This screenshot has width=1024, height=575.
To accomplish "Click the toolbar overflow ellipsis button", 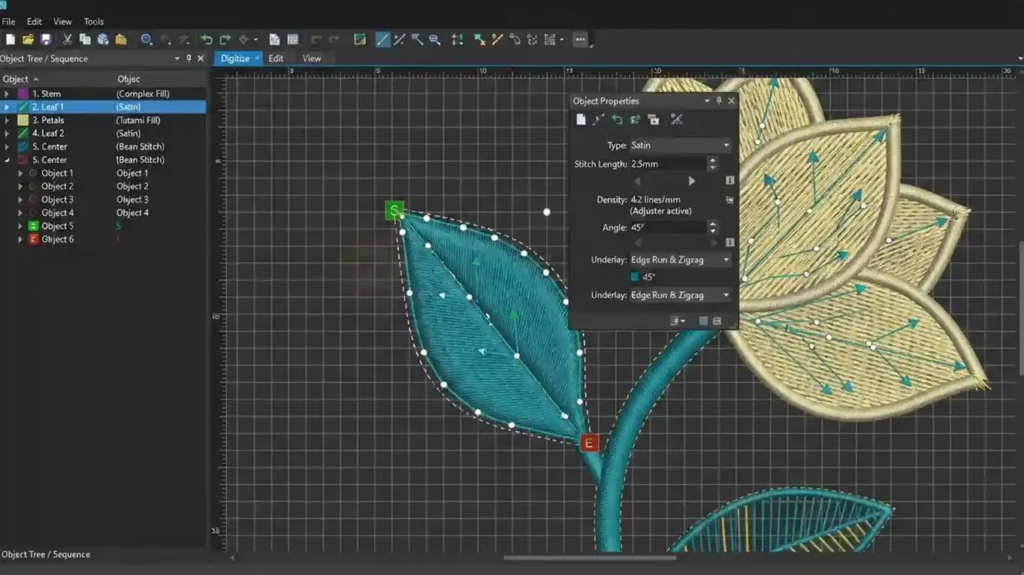I will [x=580, y=40].
